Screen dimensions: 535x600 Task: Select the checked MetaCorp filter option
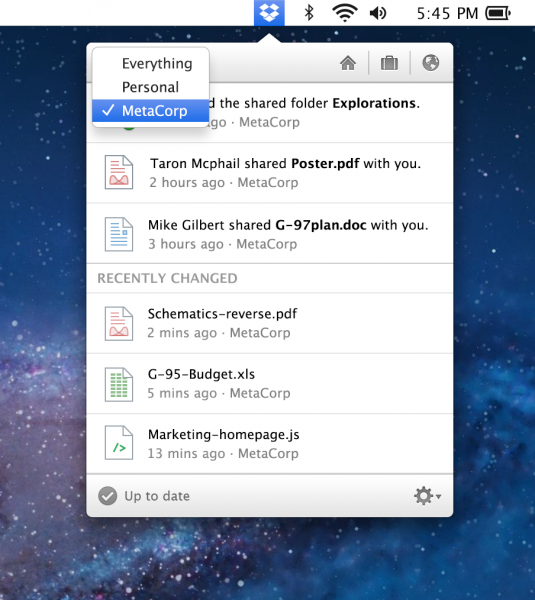click(x=150, y=111)
